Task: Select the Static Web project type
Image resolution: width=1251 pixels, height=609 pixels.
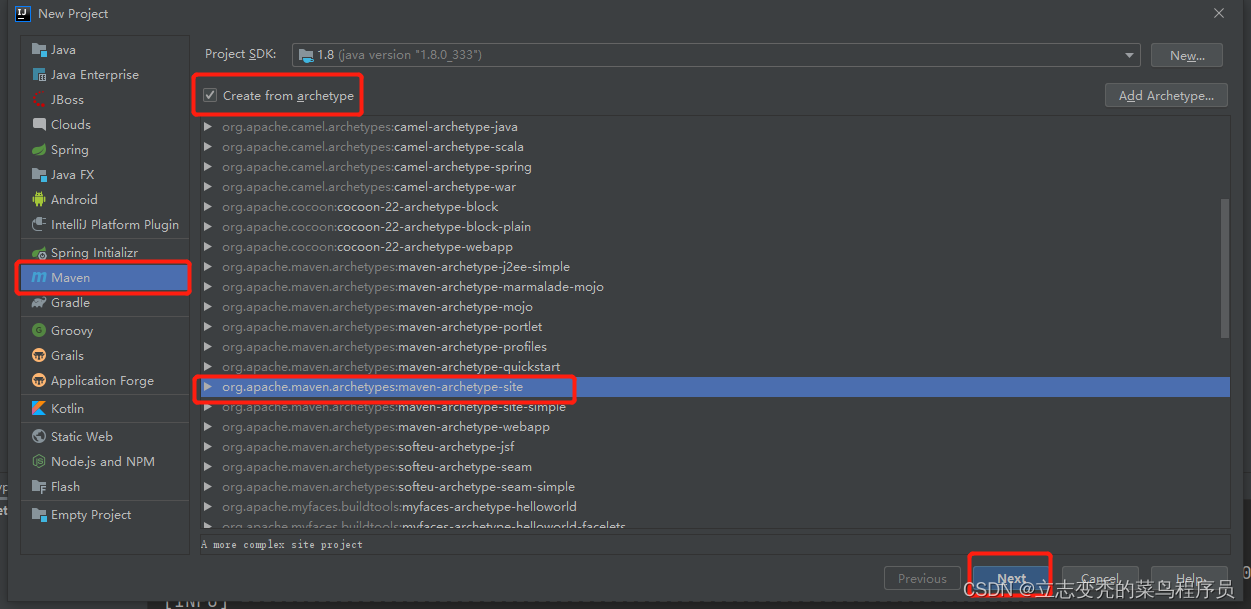Action: (x=105, y=437)
